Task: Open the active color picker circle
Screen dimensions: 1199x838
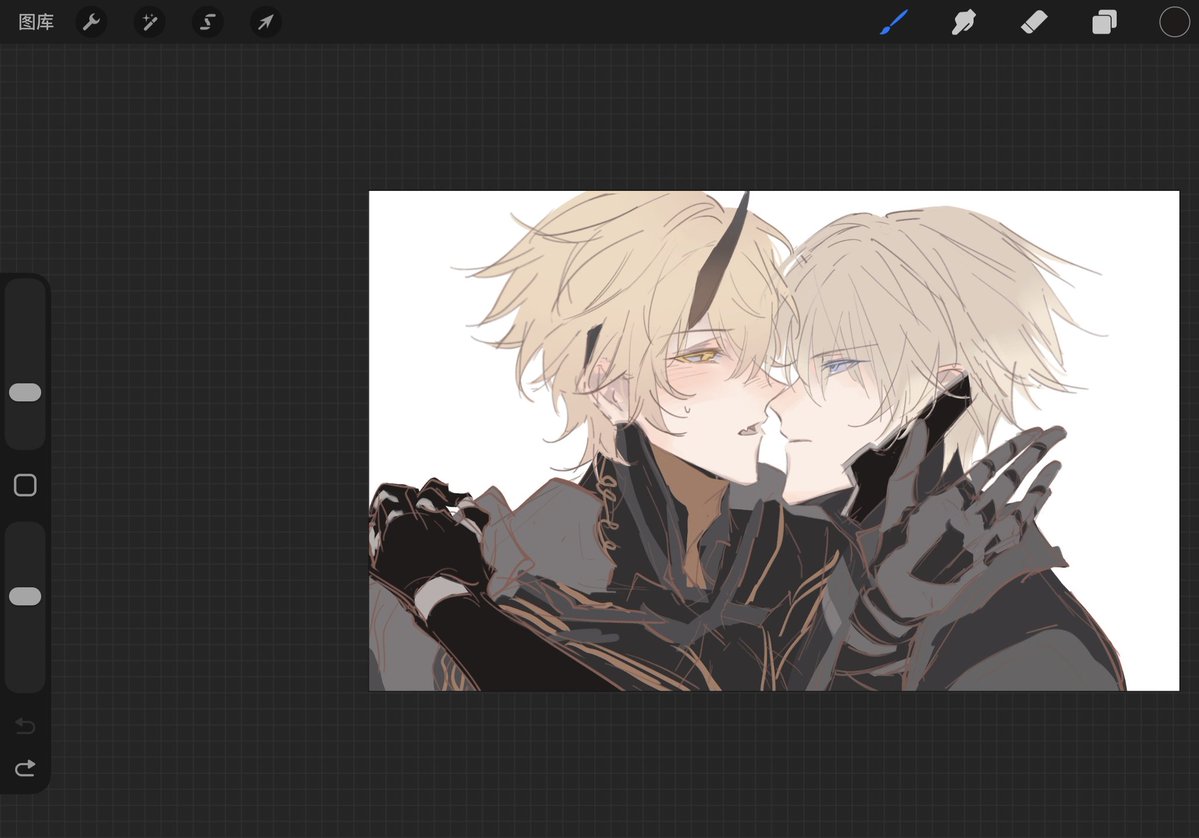Action: tap(1175, 22)
